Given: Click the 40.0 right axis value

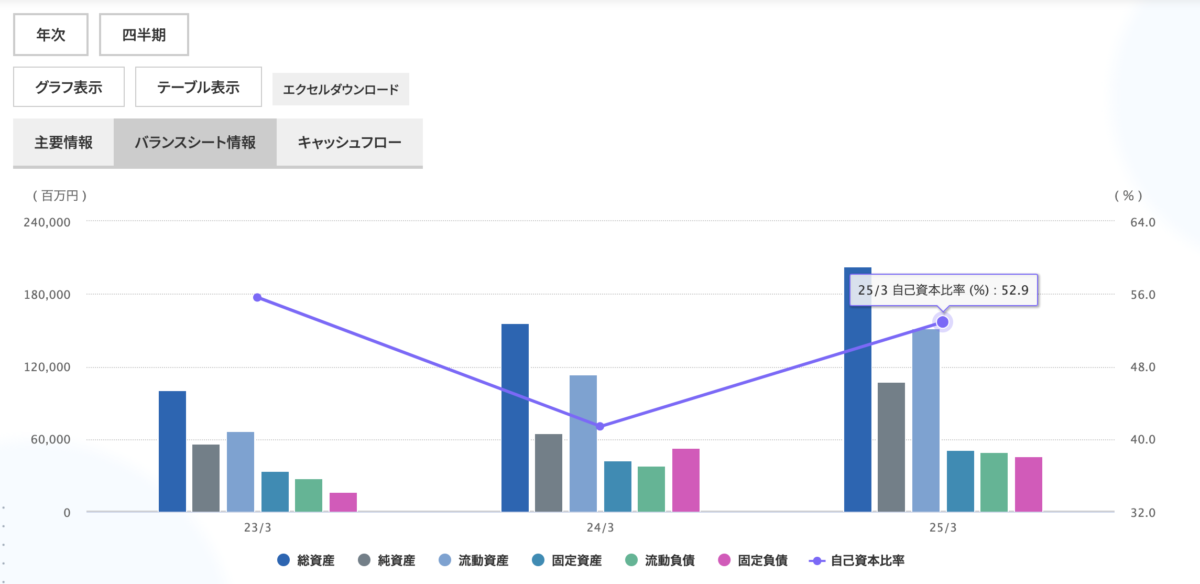Looking at the screenshot, I should click(1143, 440).
